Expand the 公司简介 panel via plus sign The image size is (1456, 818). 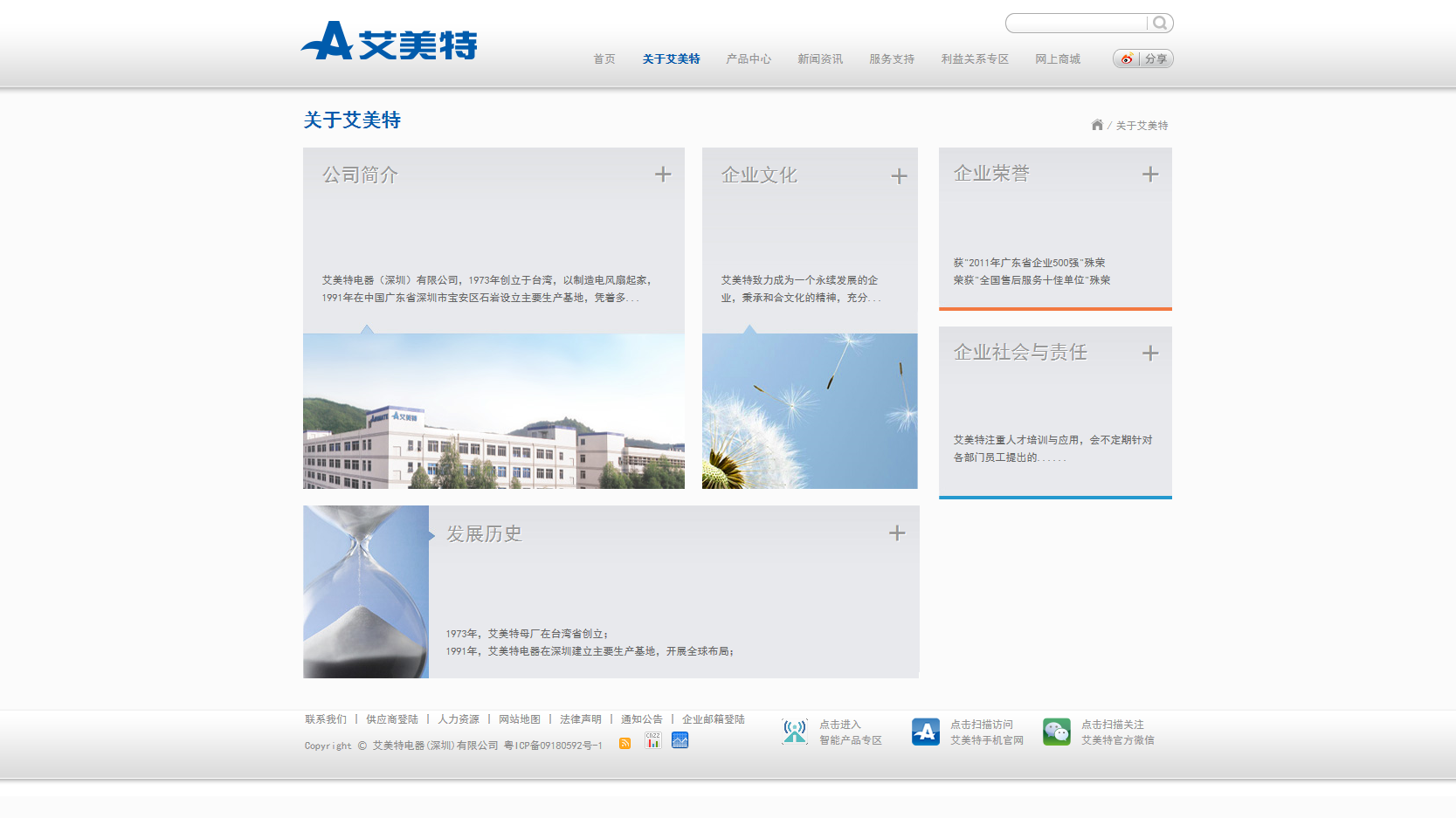664,175
